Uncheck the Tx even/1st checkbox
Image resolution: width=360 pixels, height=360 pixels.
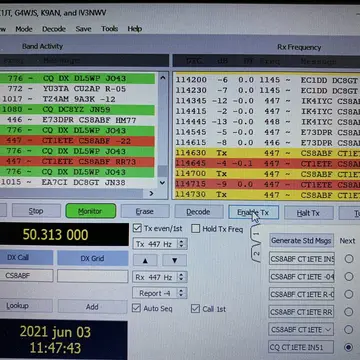pyautogui.click(x=137, y=228)
